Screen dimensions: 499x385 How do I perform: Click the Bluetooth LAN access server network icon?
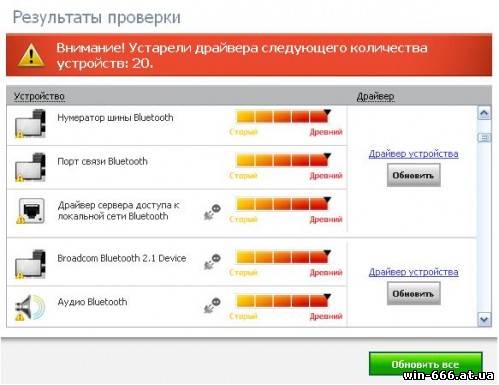click(x=31, y=211)
